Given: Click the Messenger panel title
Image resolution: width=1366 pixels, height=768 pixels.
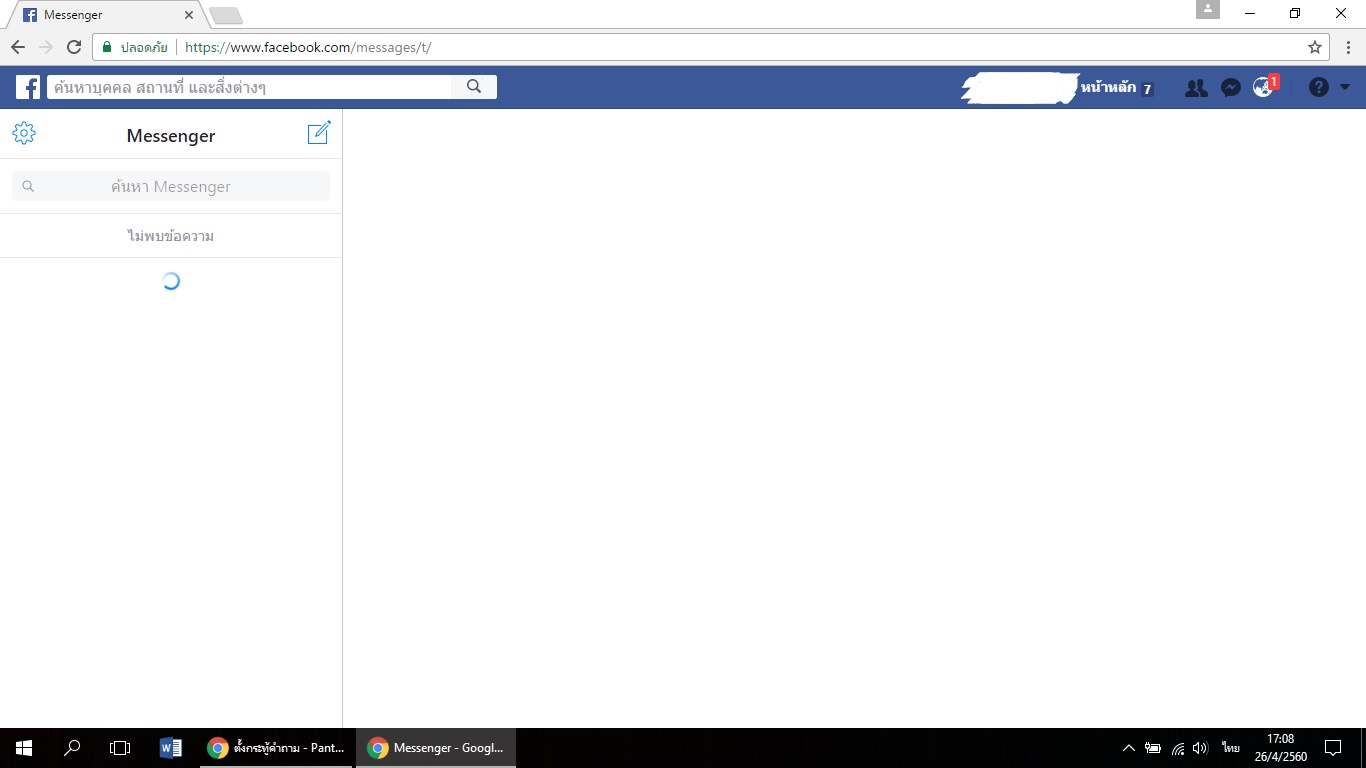Looking at the screenshot, I should (x=171, y=135).
